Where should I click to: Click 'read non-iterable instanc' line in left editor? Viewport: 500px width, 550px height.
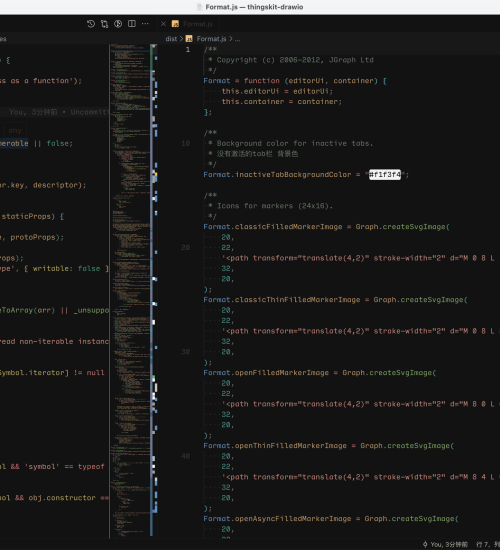pos(54,342)
